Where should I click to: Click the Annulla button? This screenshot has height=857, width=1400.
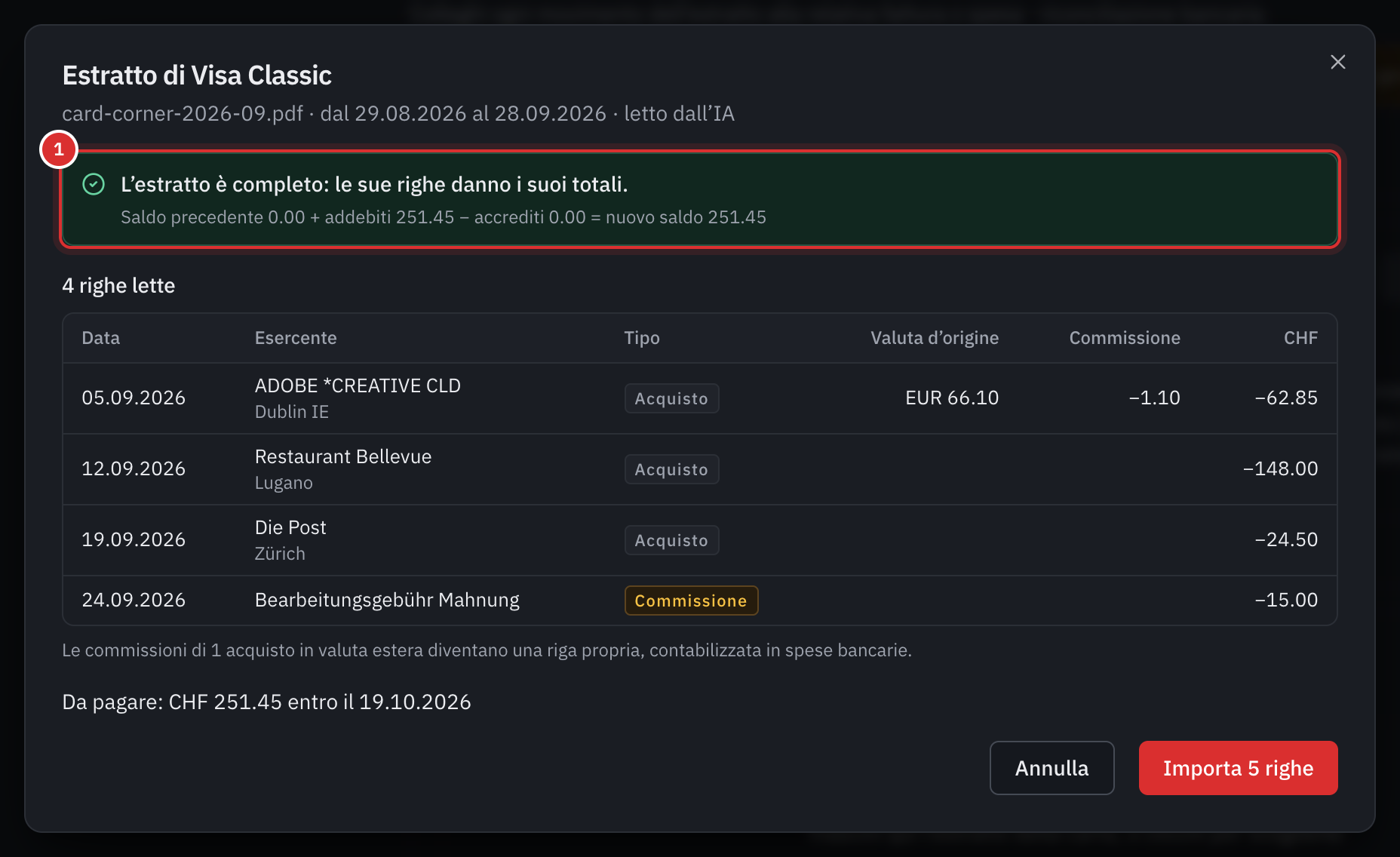point(1052,768)
